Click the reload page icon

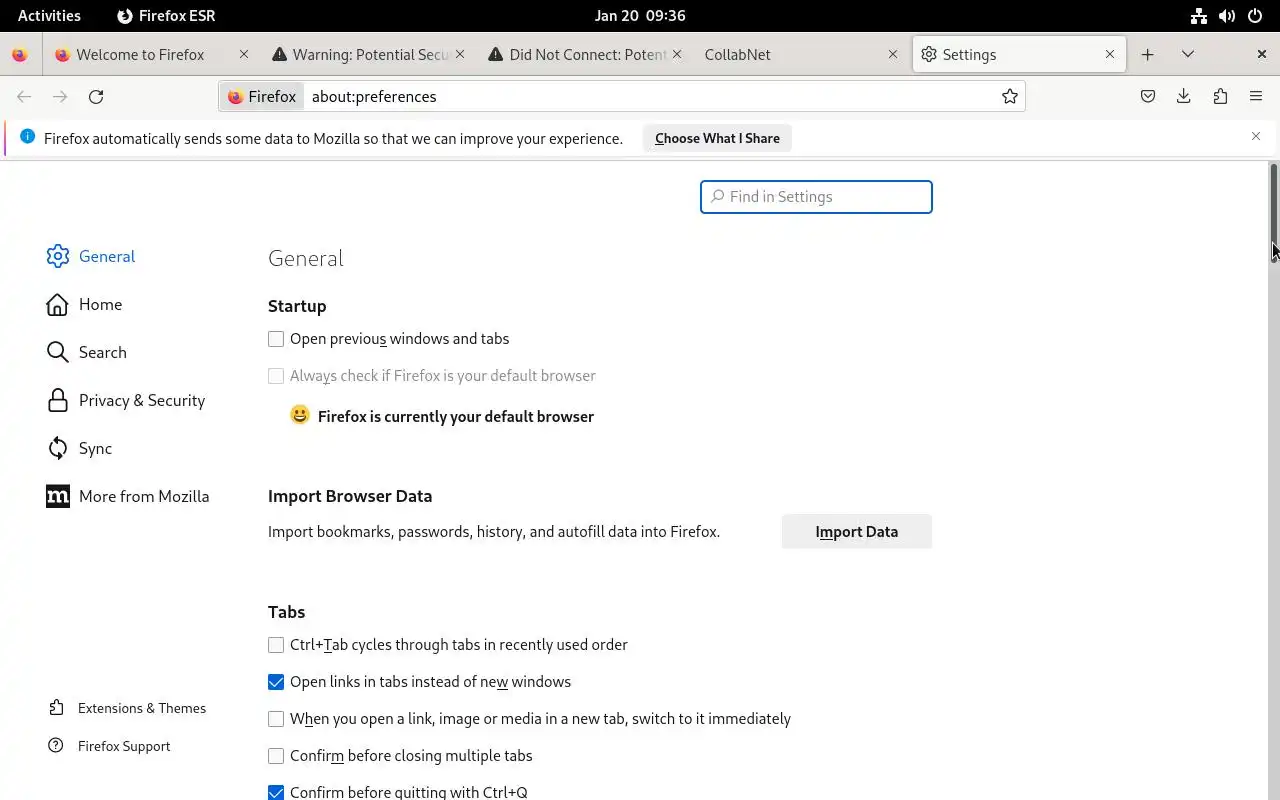click(96, 97)
